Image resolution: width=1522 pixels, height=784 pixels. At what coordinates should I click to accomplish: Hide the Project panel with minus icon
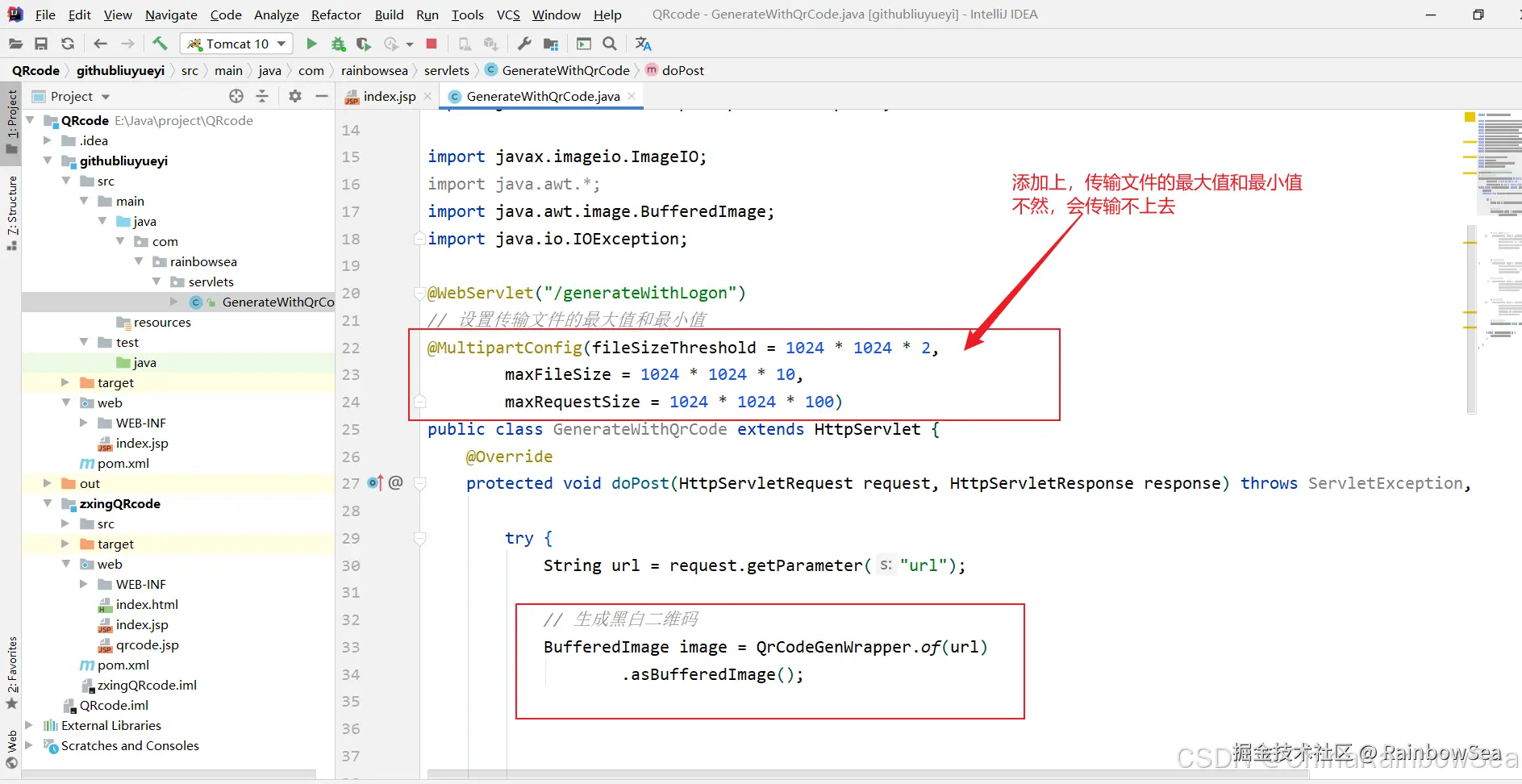(322, 96)
